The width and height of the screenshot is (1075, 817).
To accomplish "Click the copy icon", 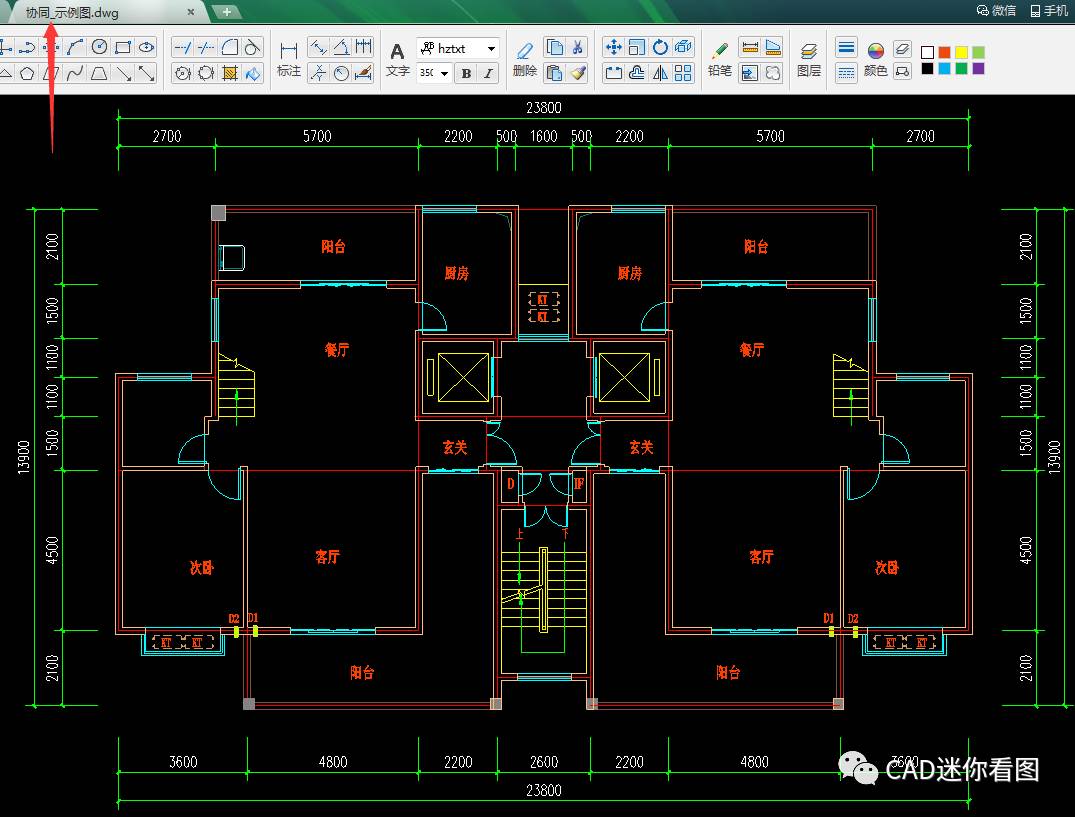I will (554, 47).
